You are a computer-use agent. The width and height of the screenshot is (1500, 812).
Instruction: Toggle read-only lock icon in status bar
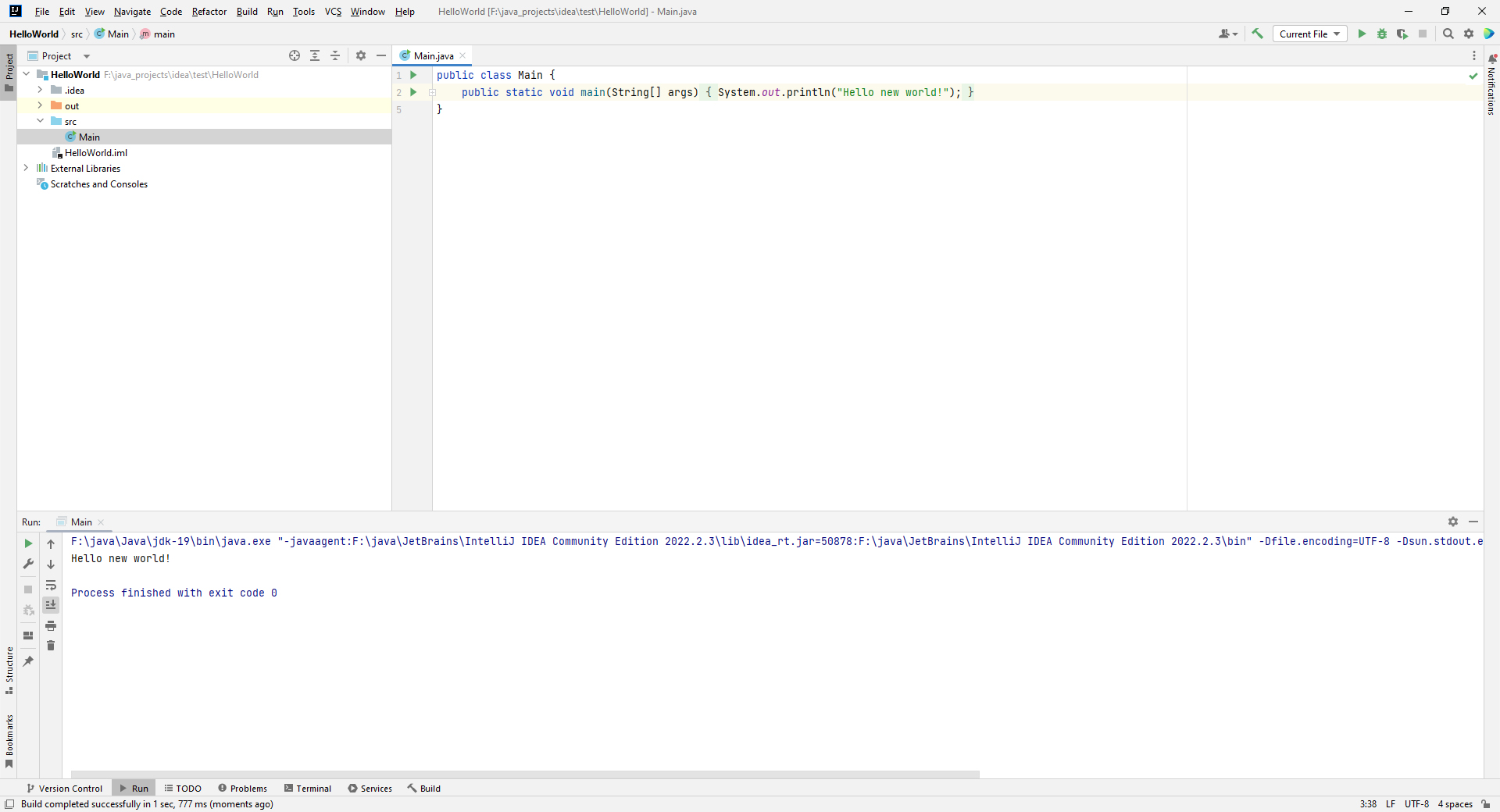click(x=1486, y=804)
